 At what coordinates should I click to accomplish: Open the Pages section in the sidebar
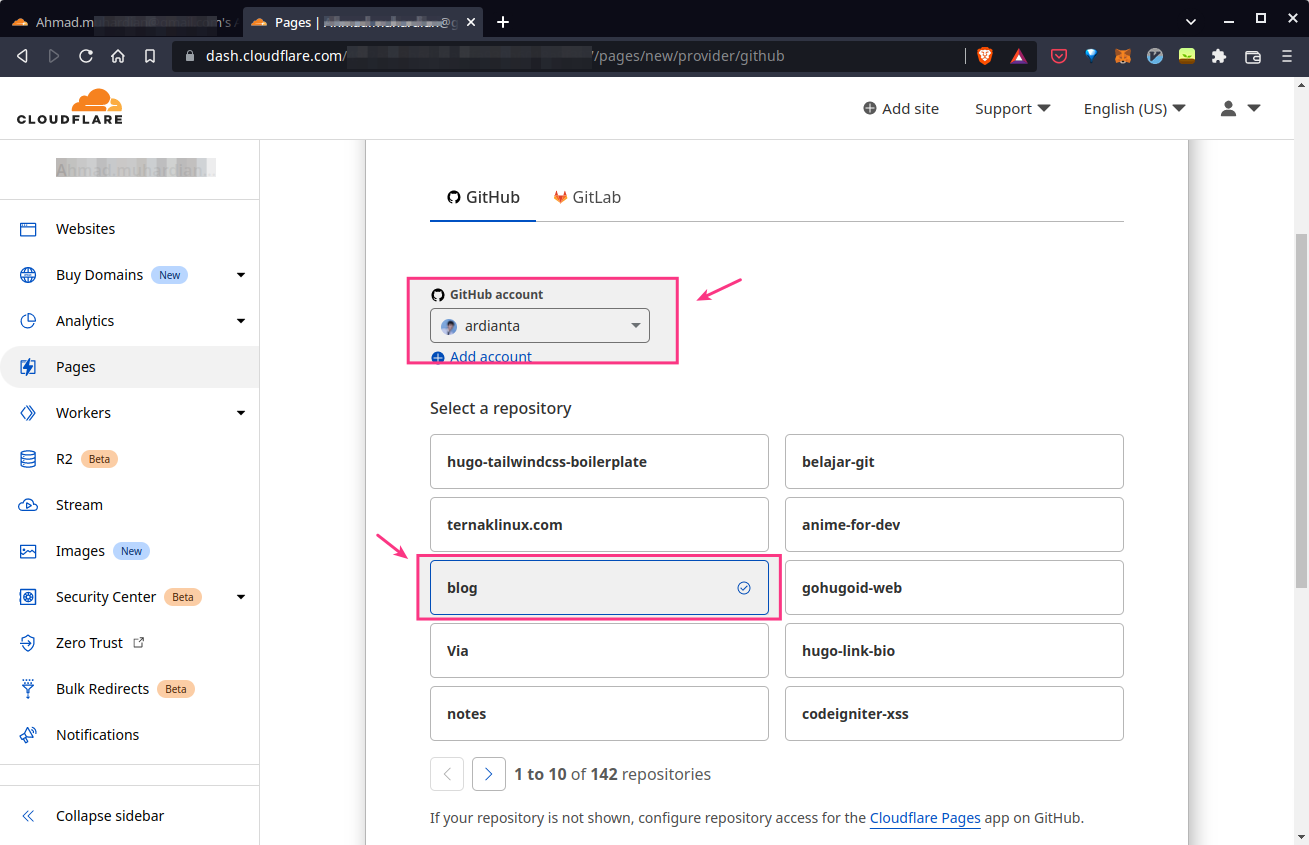[x=74, y=367]
